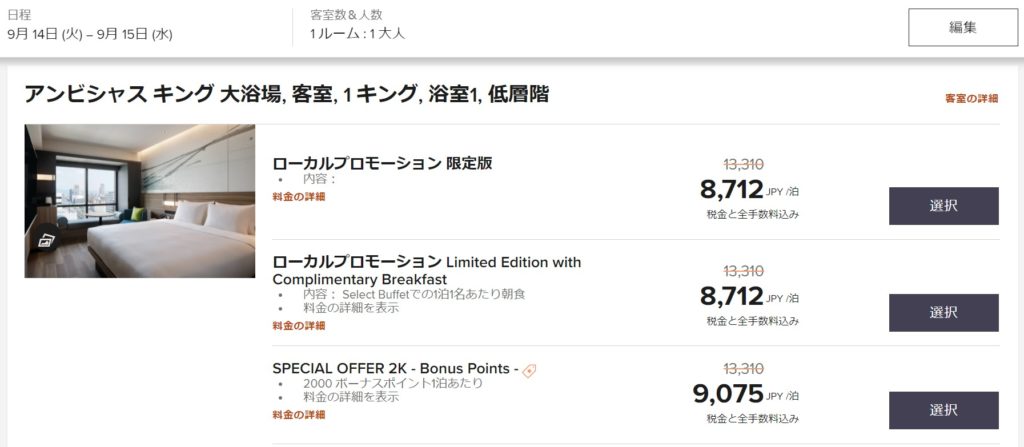Viewport: 1024px width, 447px height.
Task: Click the 9,075 JPY price
Action: 728,394
